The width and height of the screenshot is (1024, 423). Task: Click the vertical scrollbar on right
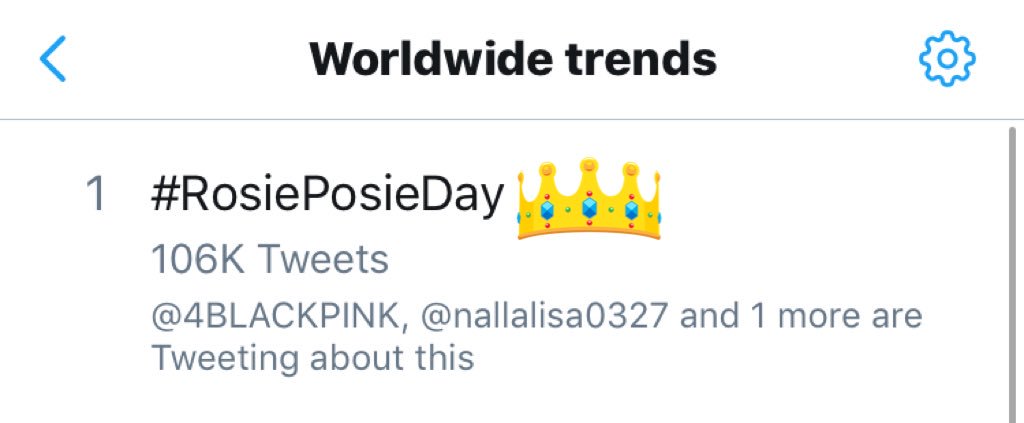(1010, 270)
